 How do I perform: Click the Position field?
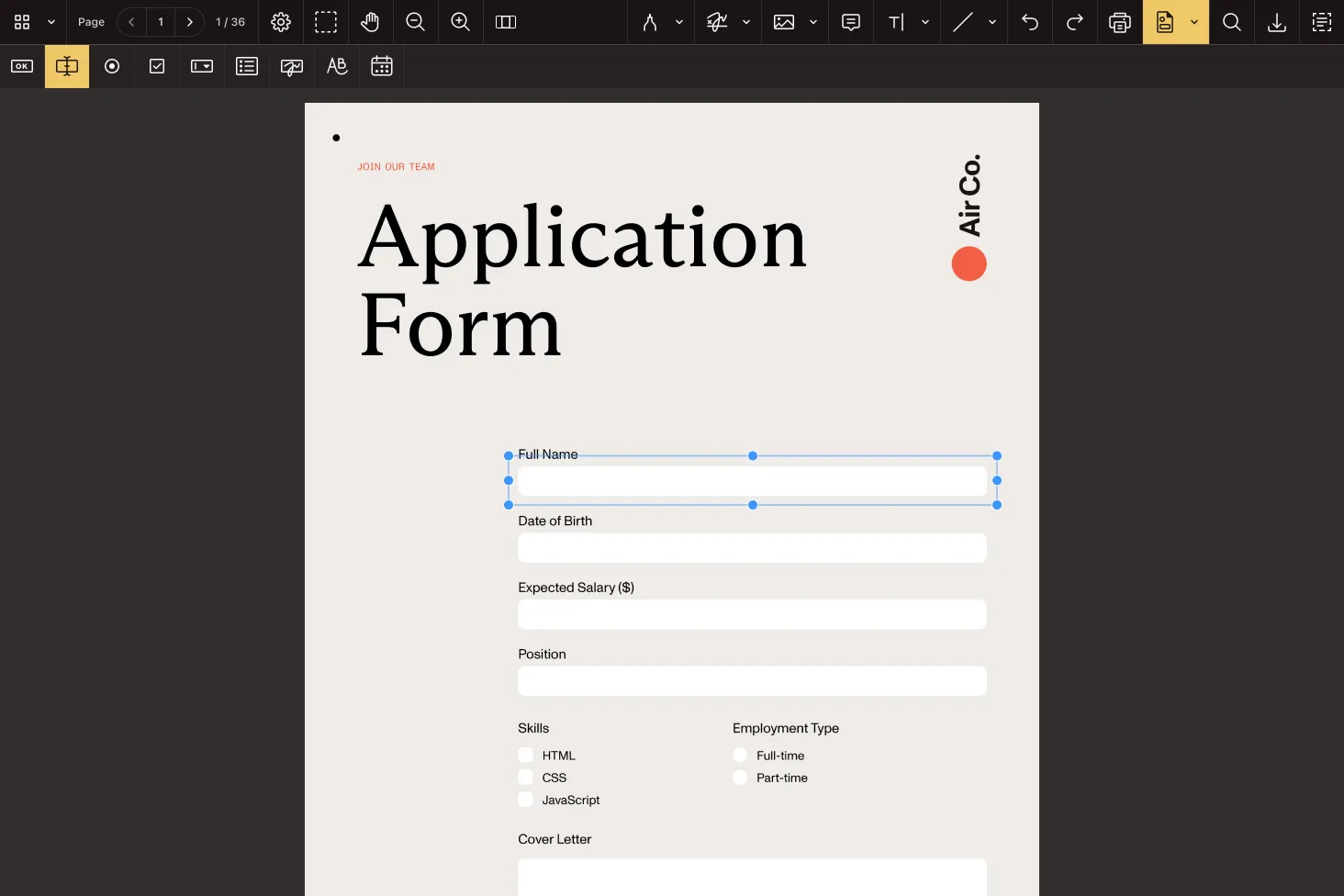(x=752, y=681)
